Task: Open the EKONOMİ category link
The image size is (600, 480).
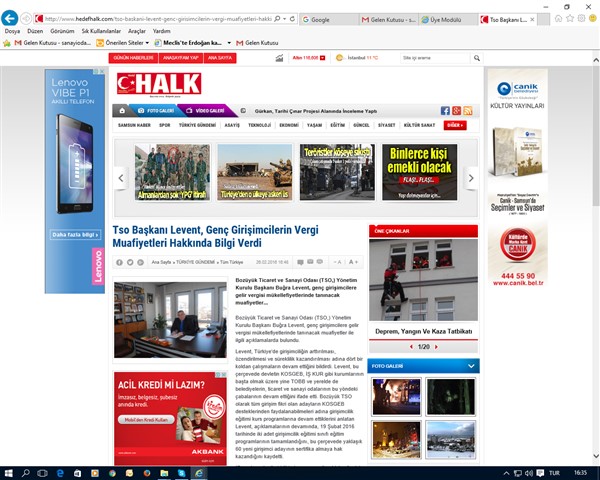Action: coord(289,125)
